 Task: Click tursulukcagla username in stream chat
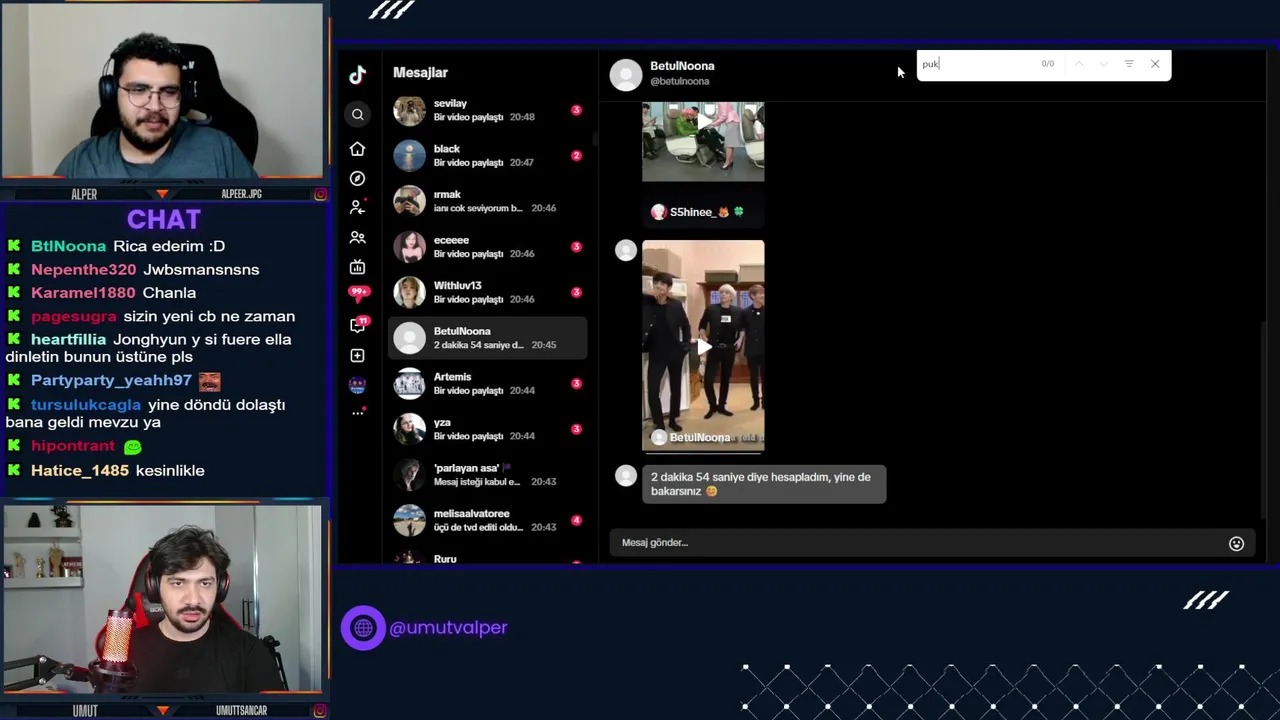pyautogui.click(x=86, y=405)
